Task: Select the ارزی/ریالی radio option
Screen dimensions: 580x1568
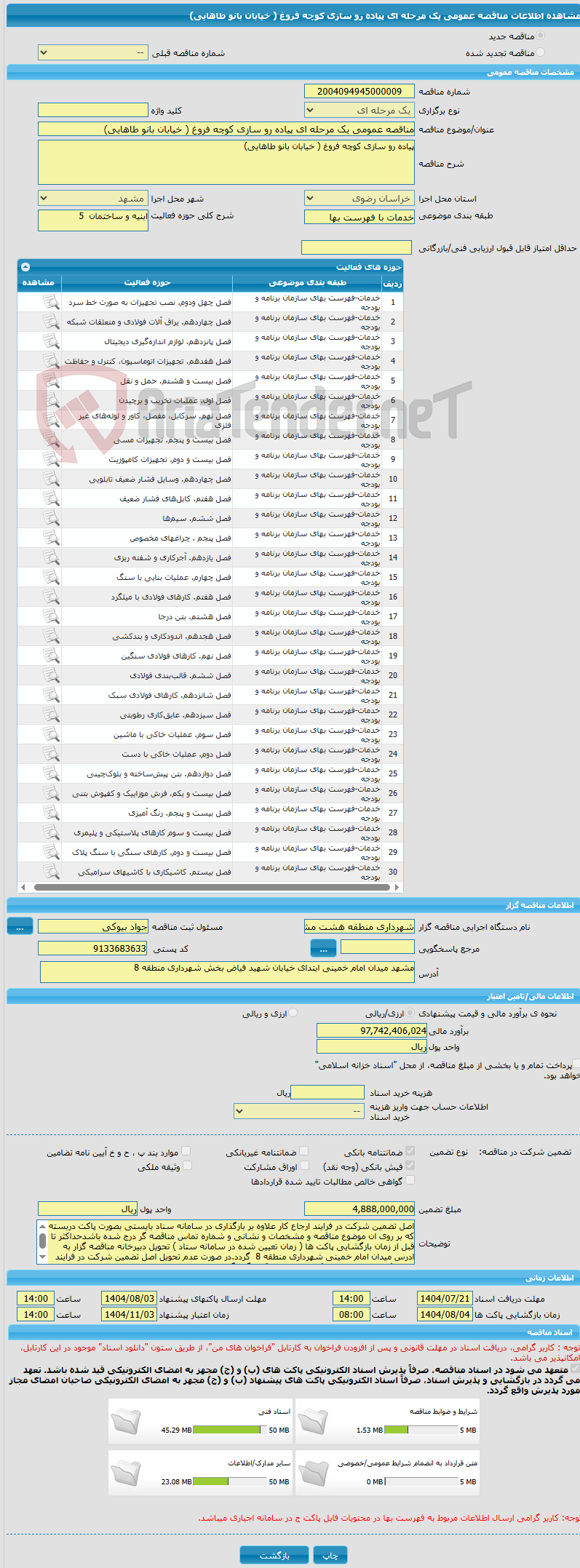Action: [411, 1013]
